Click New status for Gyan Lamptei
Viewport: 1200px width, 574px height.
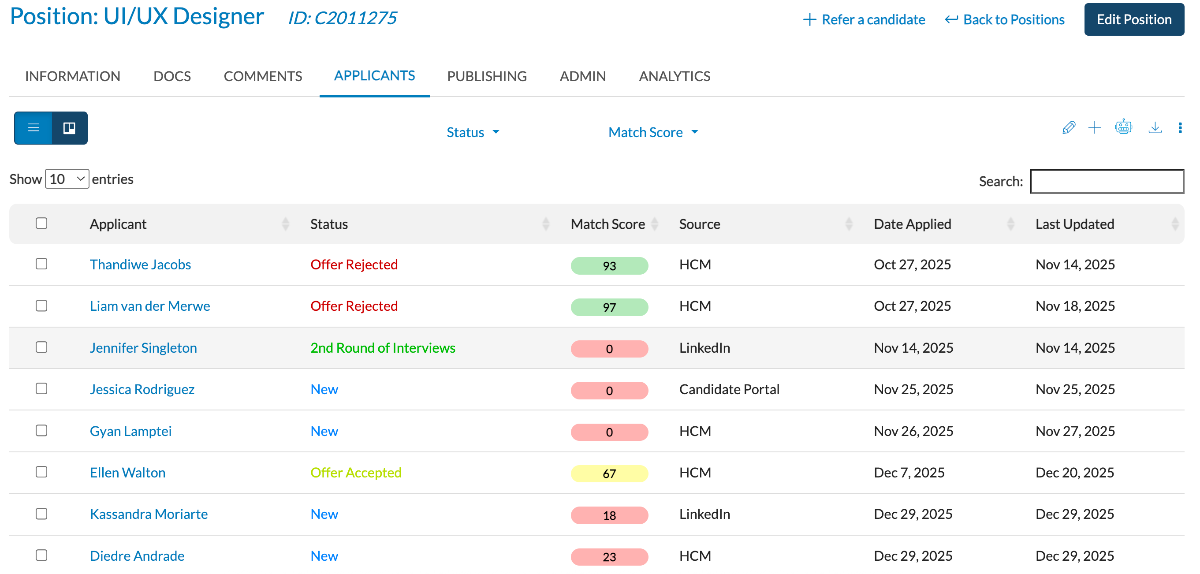click(x=324, y=431)
